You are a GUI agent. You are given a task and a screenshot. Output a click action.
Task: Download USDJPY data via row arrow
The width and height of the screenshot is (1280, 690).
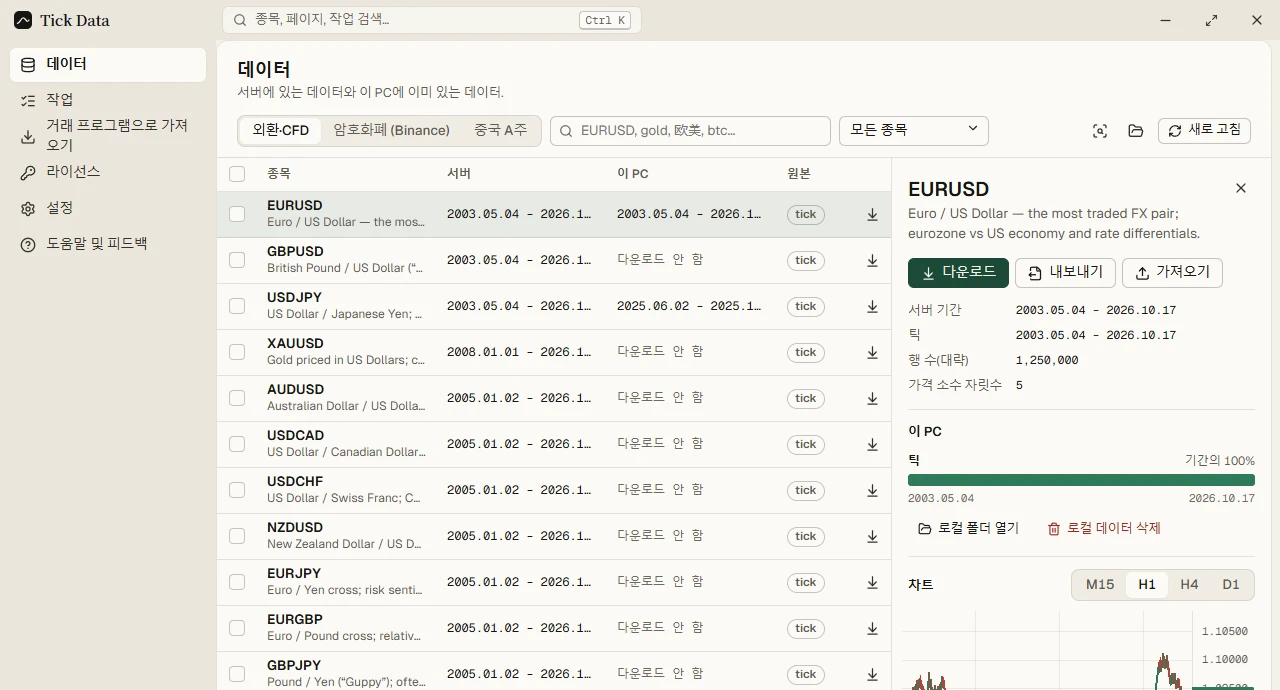tap(872, 307)
